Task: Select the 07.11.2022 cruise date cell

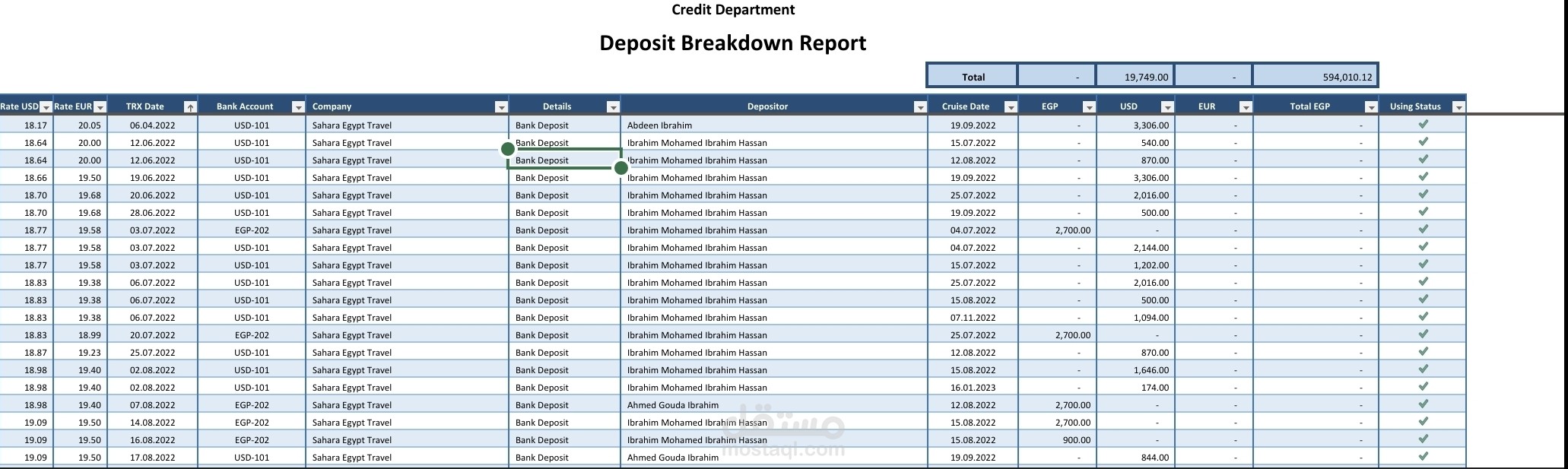Action: tap(973, 318)
